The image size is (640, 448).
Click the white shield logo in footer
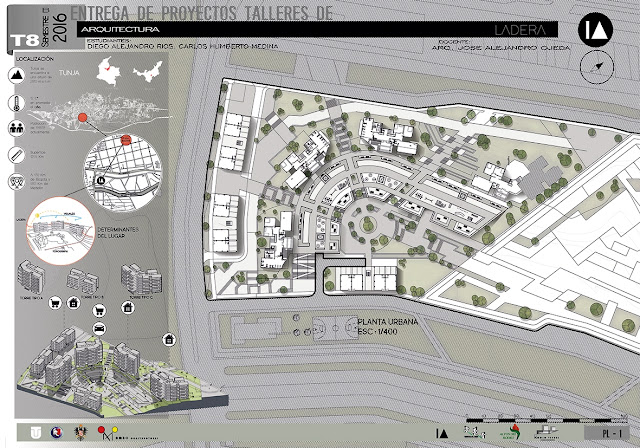pos(36,432)
